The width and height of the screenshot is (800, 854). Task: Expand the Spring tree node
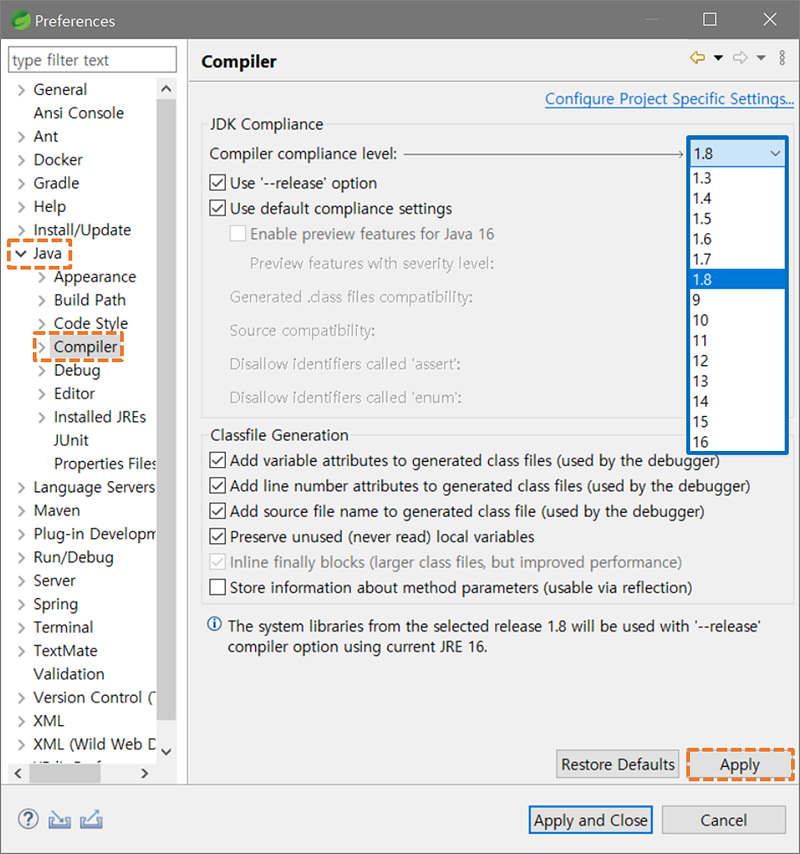(21, 605)
